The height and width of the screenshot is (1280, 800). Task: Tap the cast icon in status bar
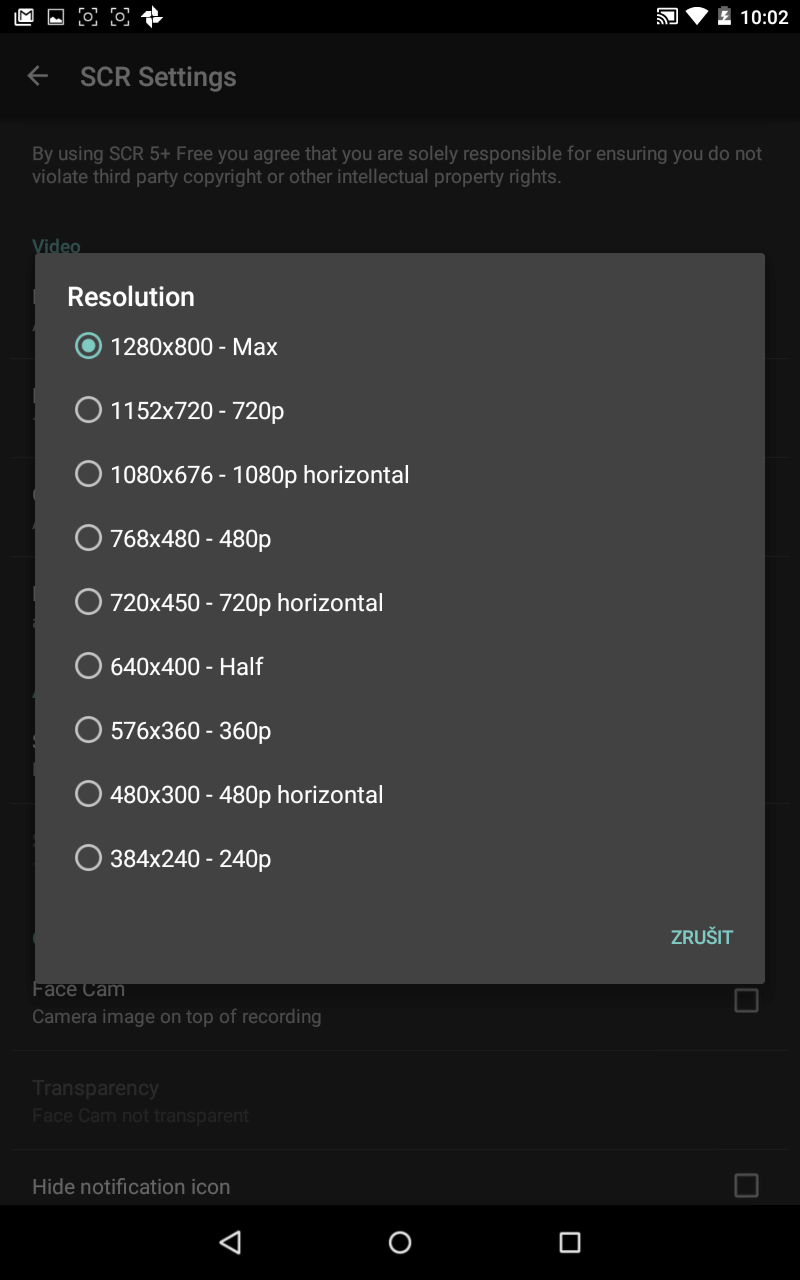pyautogui.click(x=666, y=17)
